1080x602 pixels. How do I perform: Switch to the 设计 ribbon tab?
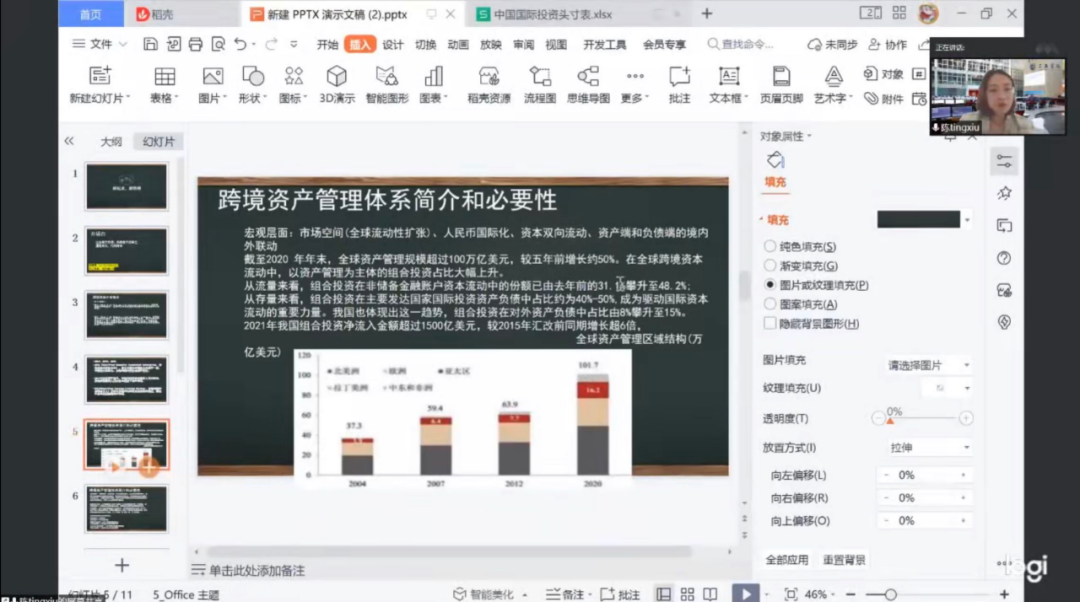393,44
